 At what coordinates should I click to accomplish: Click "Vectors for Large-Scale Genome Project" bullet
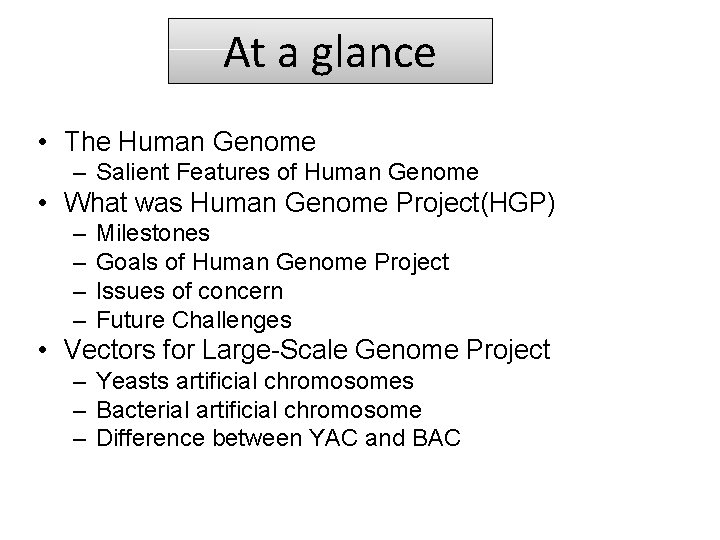pos(307,349)
